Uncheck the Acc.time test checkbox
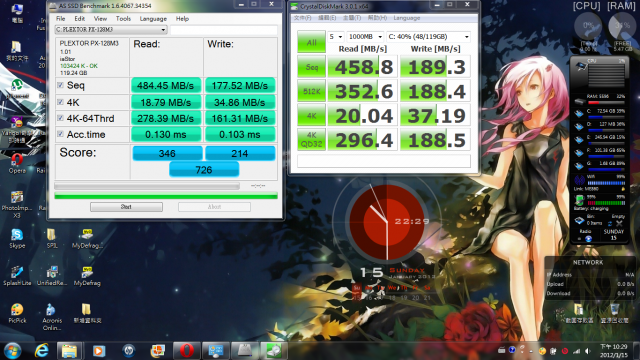The image size is (640, 360). 60,134
